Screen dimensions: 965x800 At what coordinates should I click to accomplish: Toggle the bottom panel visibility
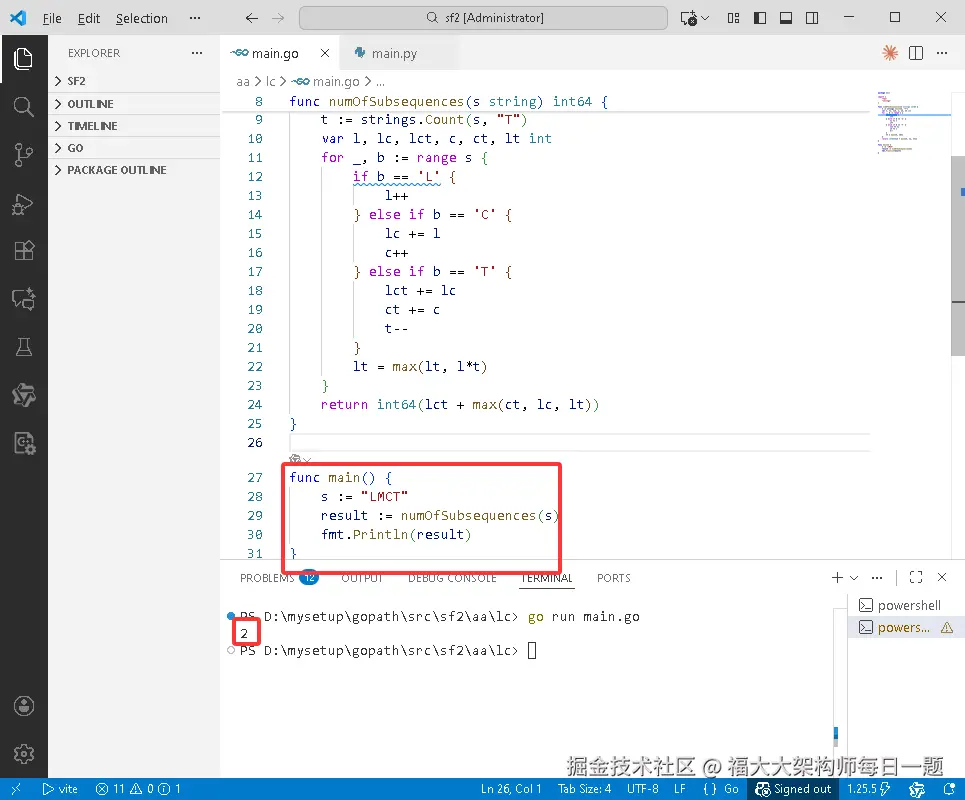coord(786,18)
